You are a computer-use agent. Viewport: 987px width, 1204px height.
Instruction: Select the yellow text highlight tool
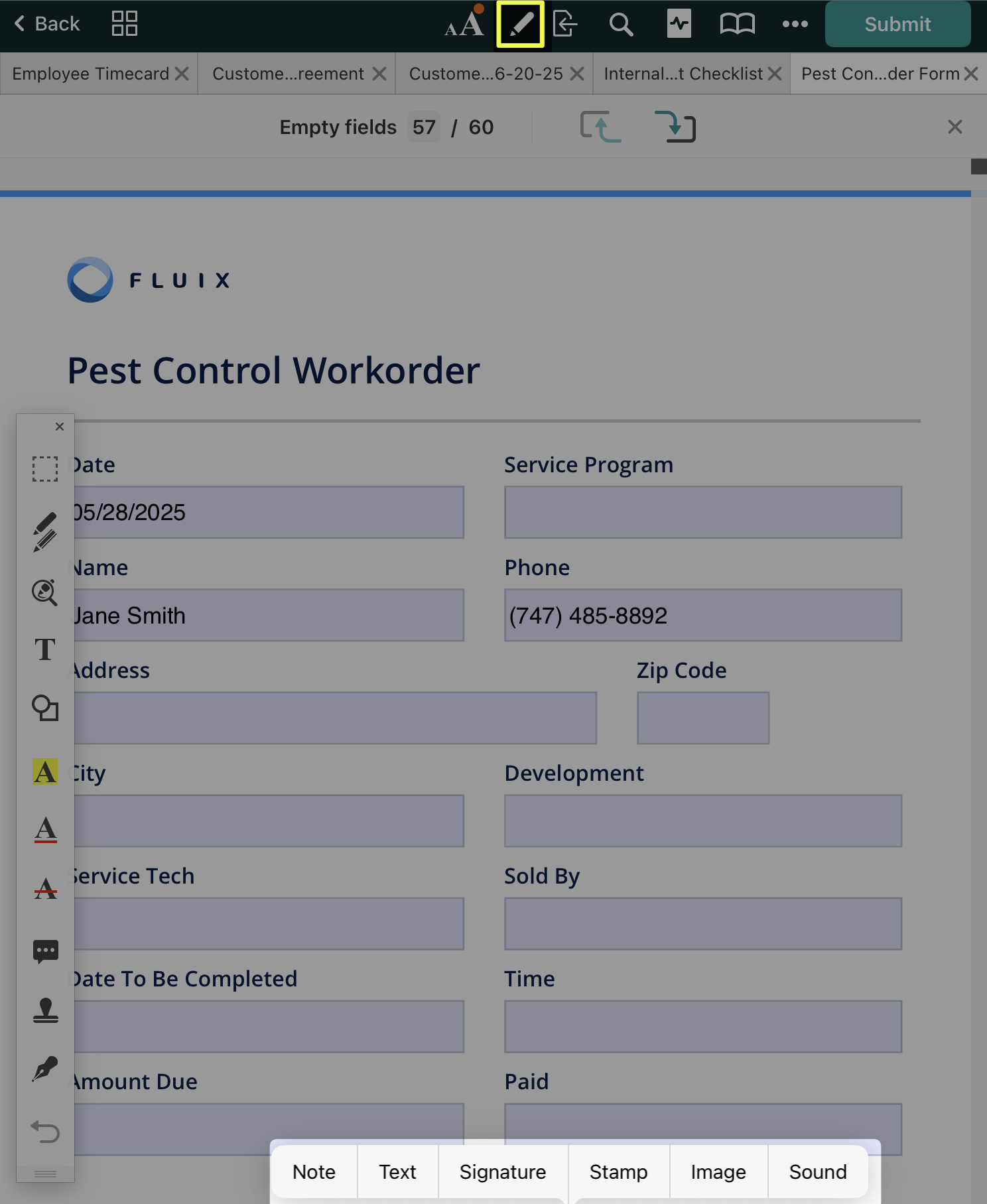click(45, 771)
